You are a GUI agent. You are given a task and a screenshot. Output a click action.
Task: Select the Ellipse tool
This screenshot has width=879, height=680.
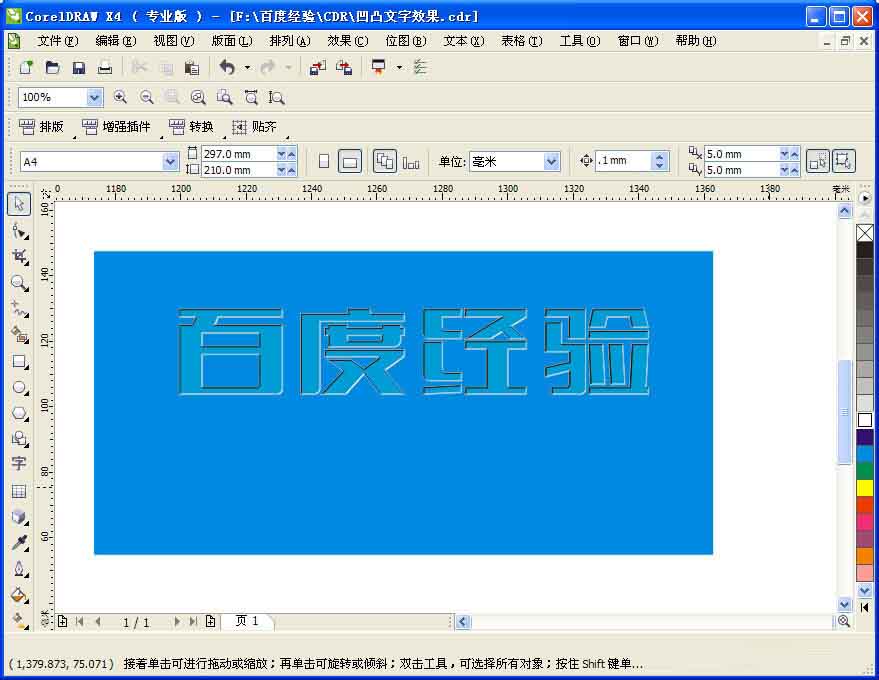19,387
